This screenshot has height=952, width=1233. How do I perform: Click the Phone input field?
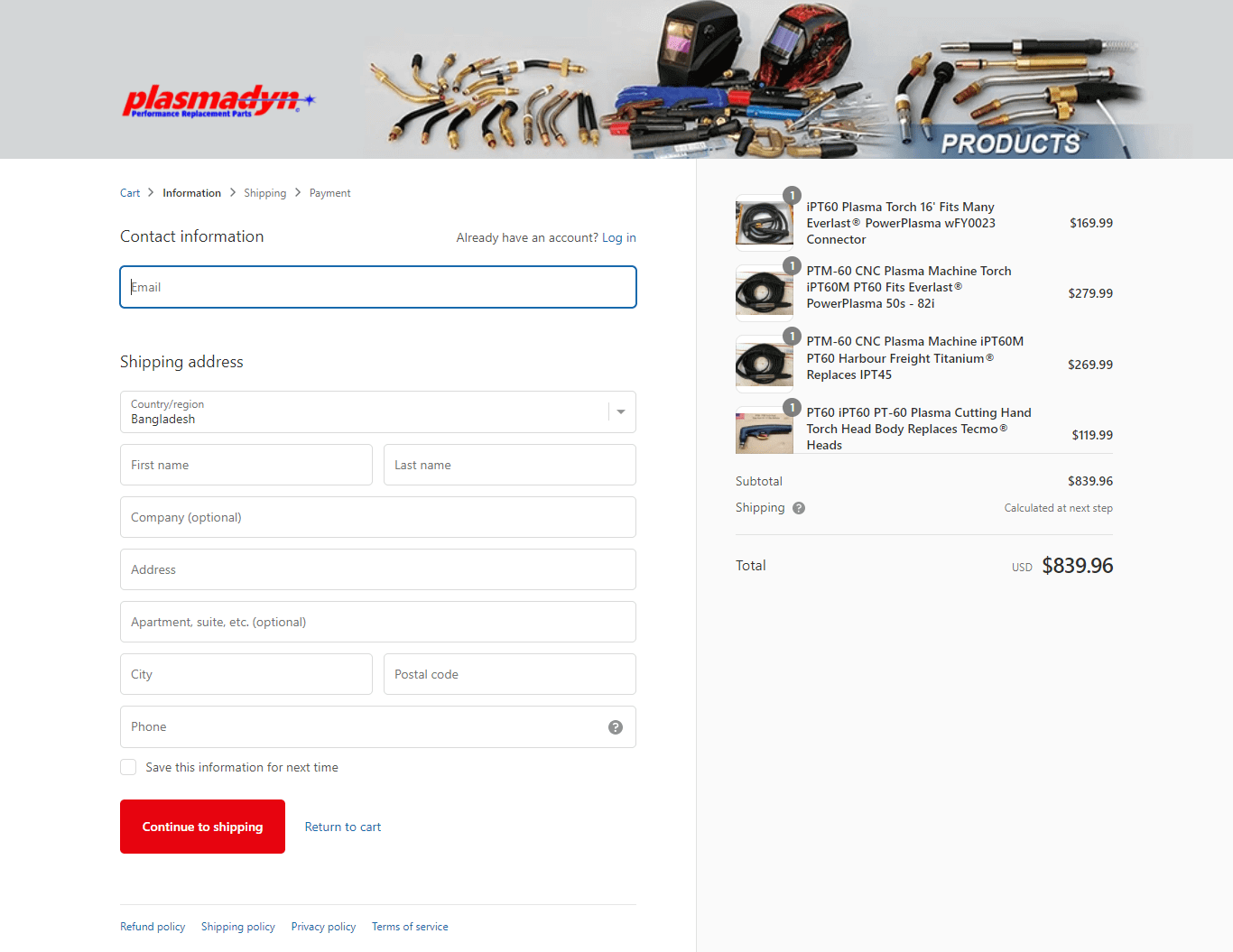[x=378, y=726]
